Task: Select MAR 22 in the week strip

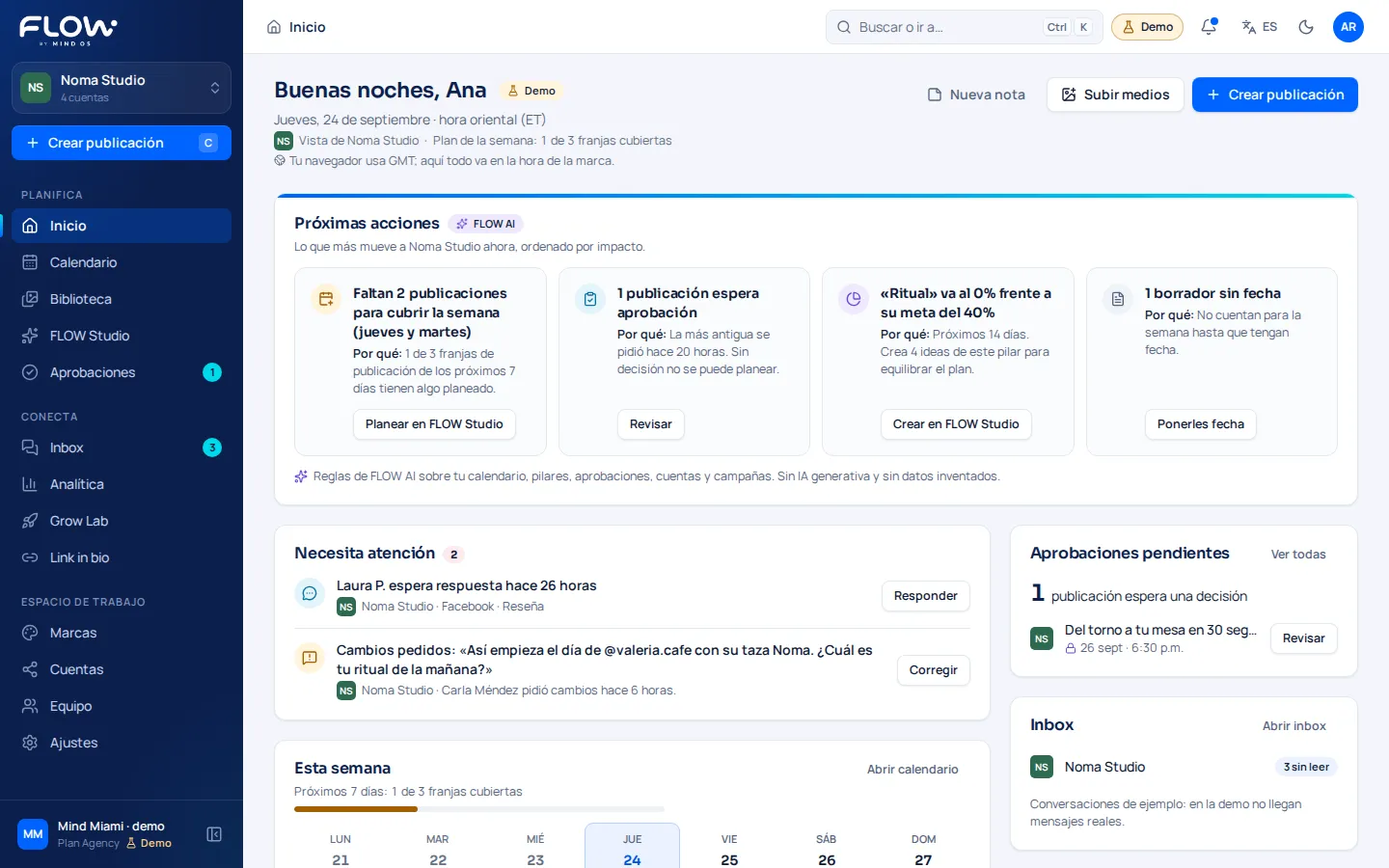Action: point(438,849)
